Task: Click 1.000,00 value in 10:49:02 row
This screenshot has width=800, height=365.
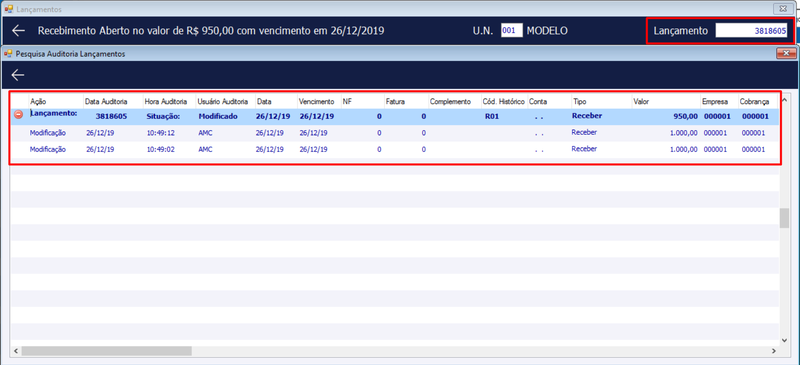Action: tap(683, 150)
